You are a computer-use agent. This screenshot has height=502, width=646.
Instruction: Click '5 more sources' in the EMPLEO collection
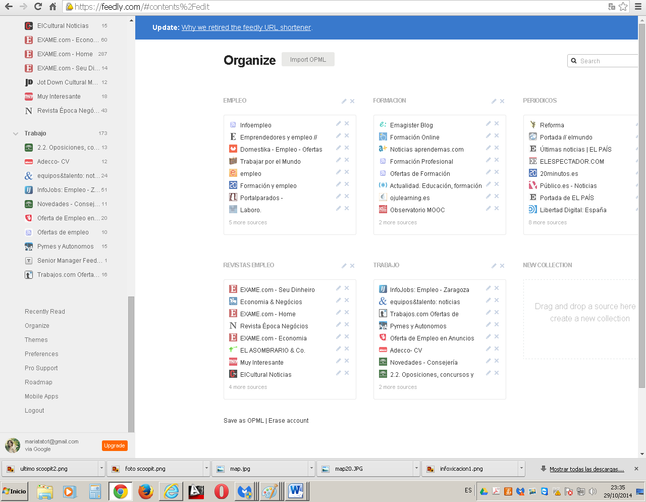[248, 223]
